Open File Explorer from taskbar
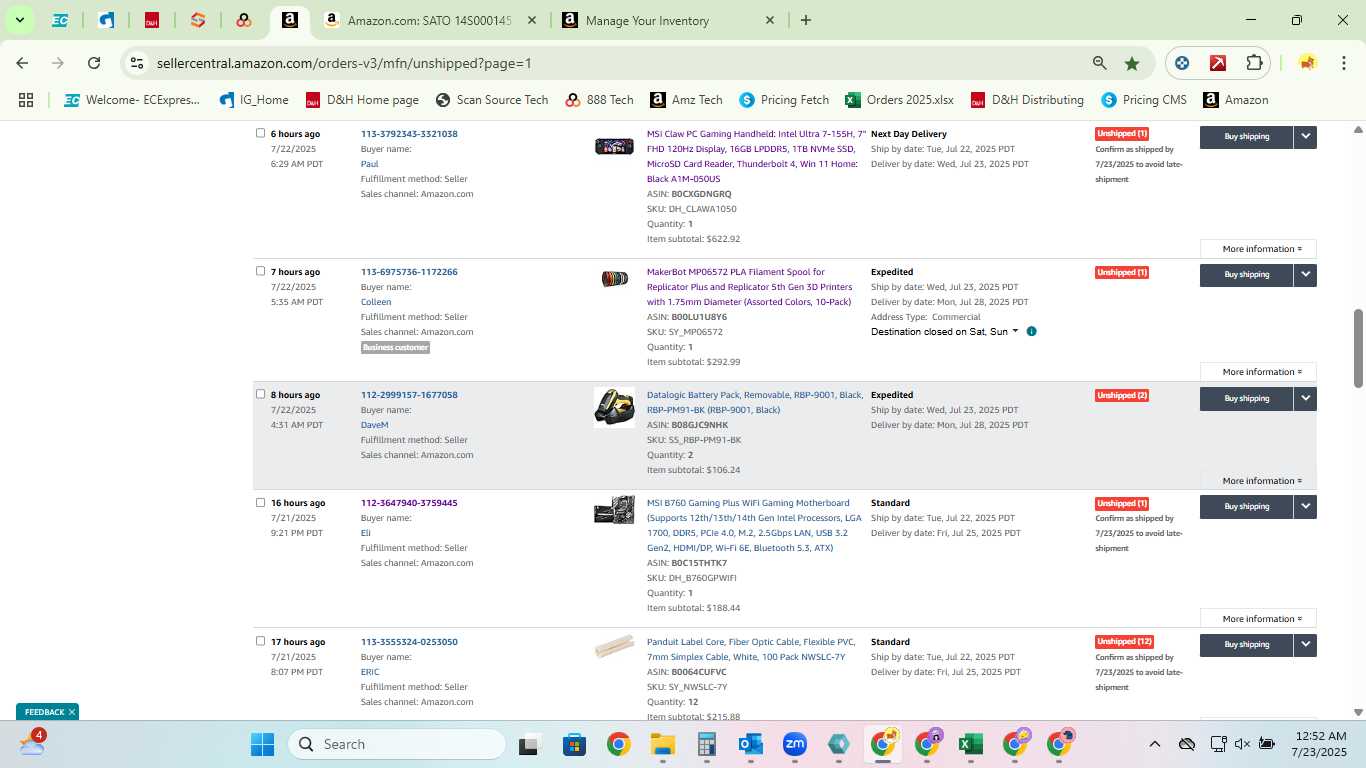Screen dimensions: 1366x768 [x=662, y=744]
